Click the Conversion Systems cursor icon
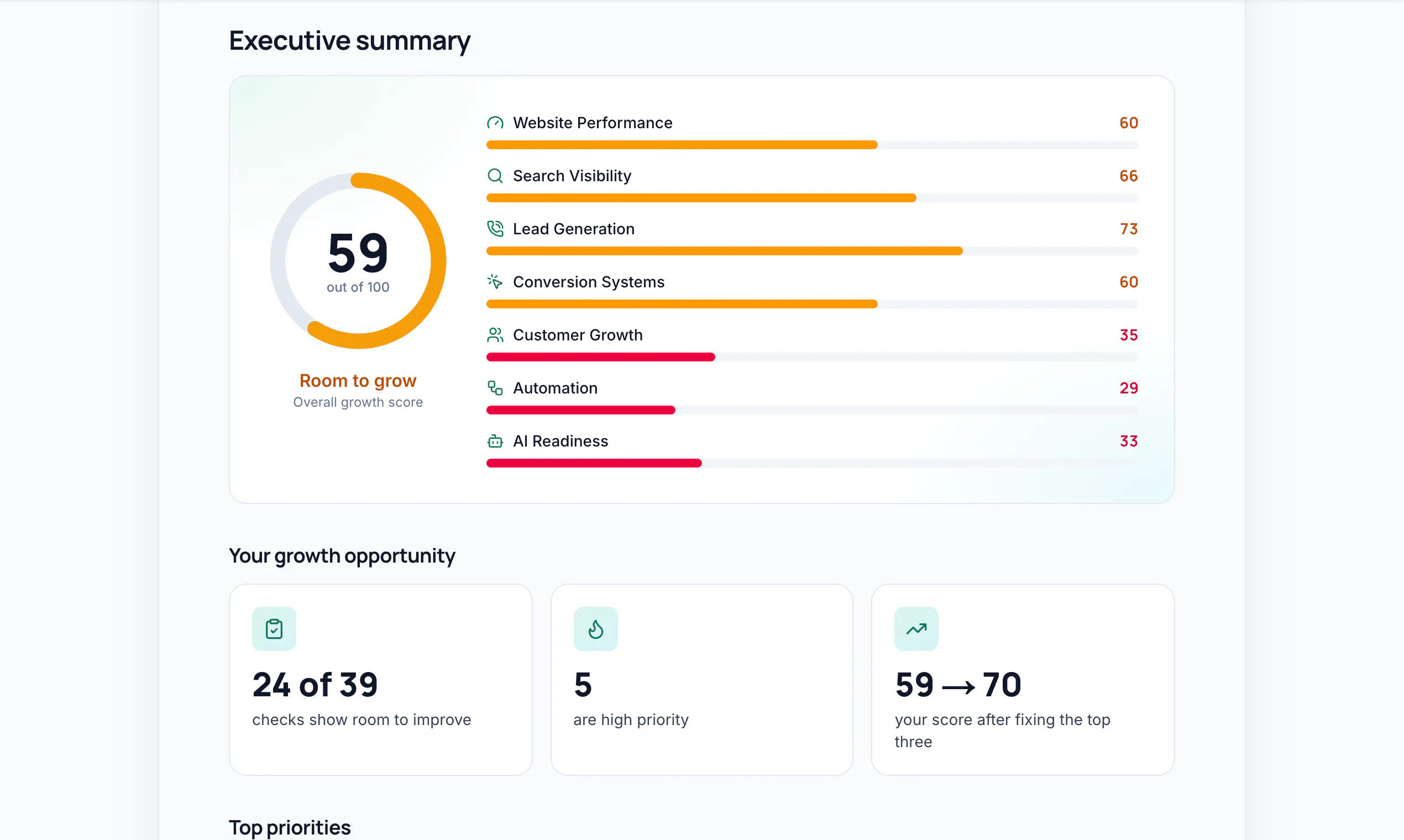Viewport: 1404px width, 840px height. click(x=495, y=282)
